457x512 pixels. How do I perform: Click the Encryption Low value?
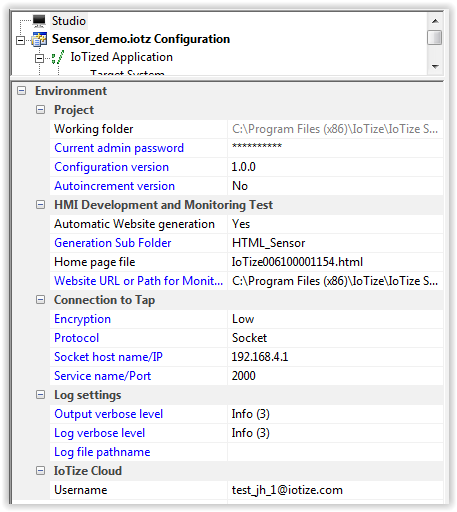[335, 319]
